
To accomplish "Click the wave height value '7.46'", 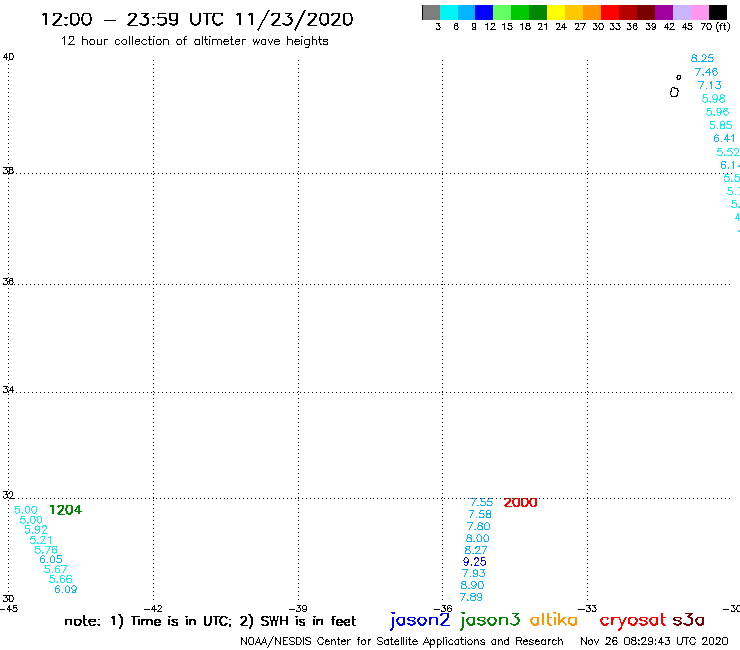I will pyautogui.click(x=706, y=72).
